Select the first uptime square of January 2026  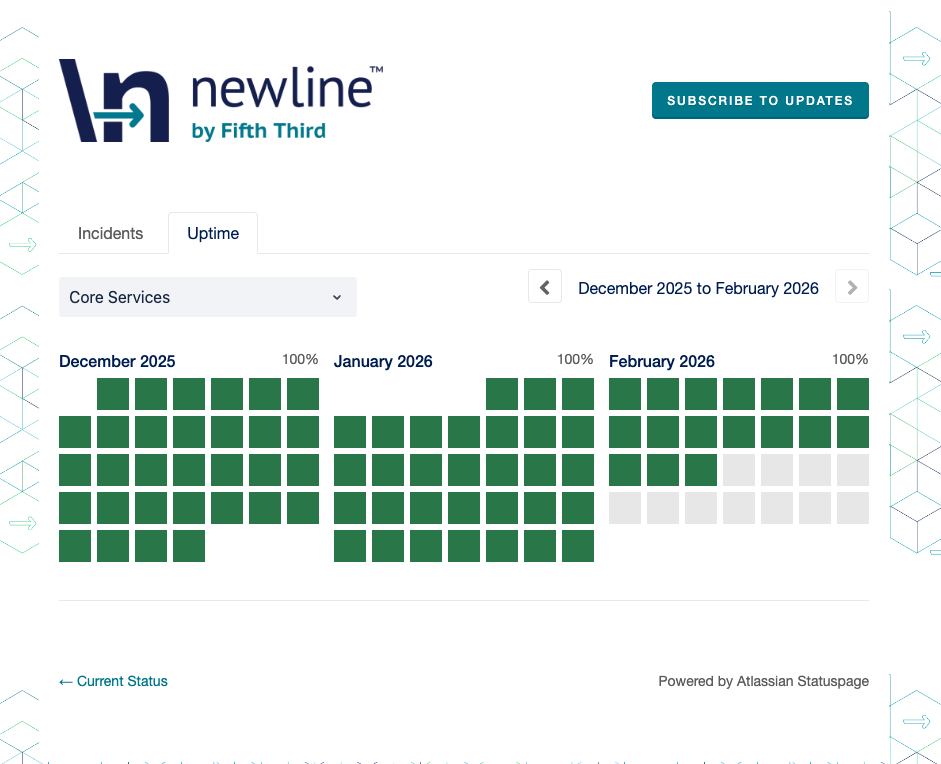click(502, 393)
